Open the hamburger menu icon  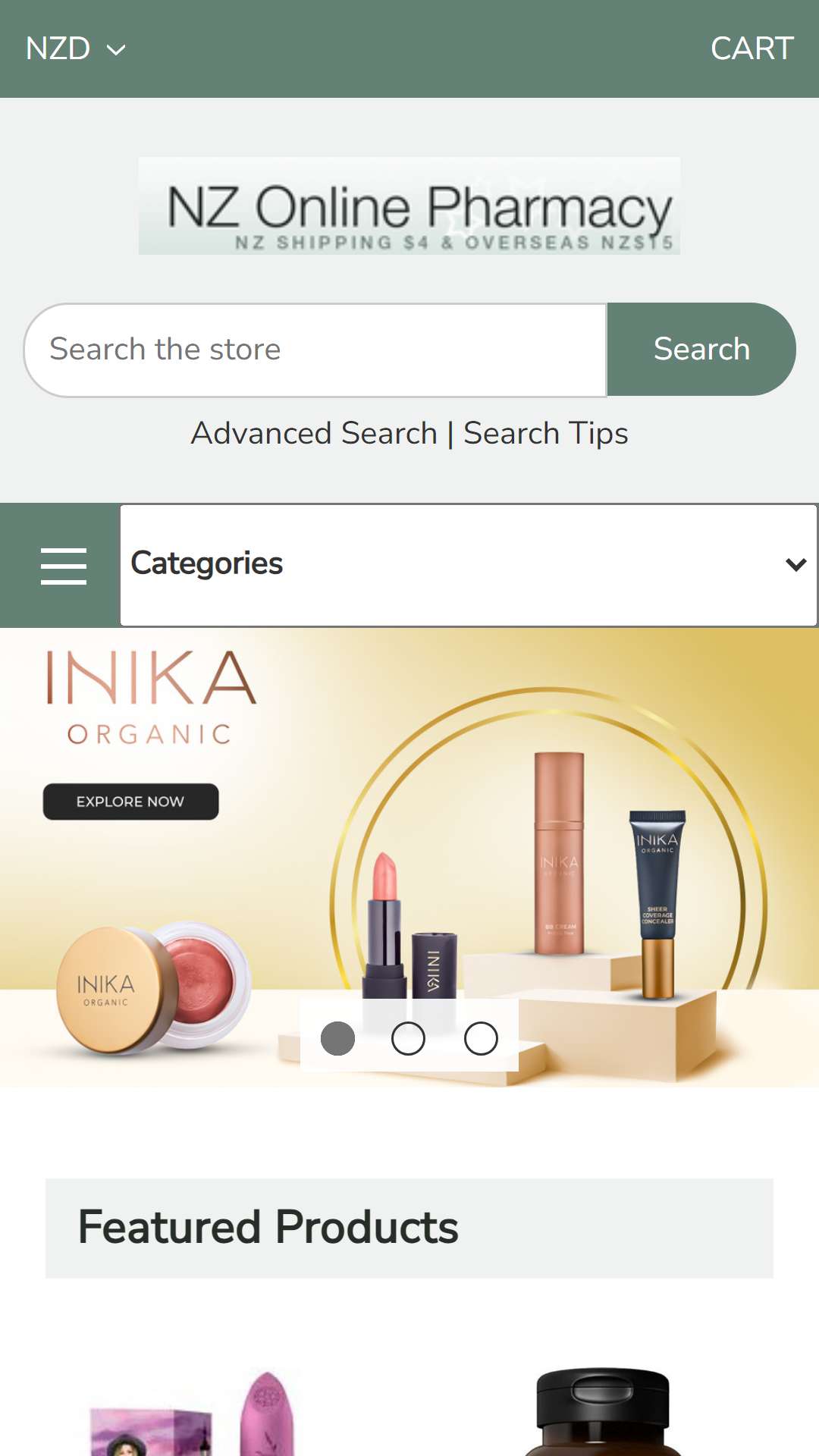[x=63, y=566]
